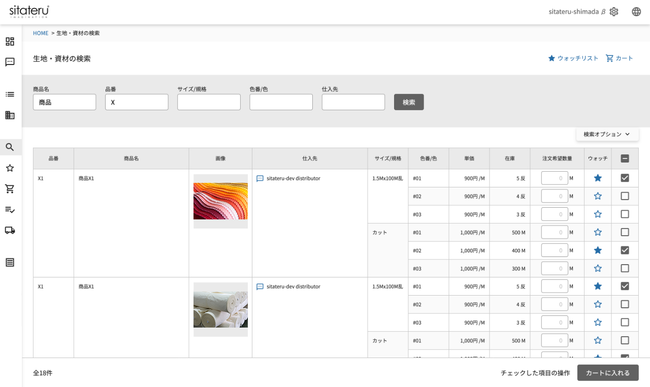This screenshot has width=650, height=387.
Task: Open the カート link at top right
Action: pyautogui.click(x=619, y=58)
